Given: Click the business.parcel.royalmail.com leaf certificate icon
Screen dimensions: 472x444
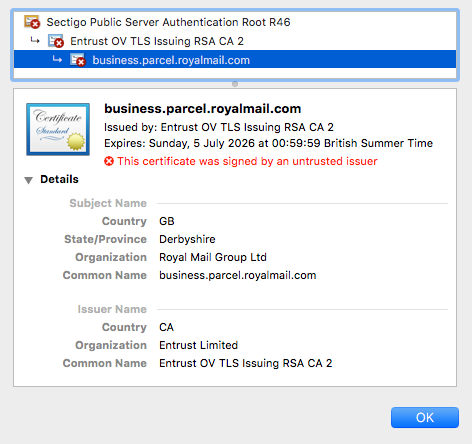Looking at the screenshot, I should [x=78, y=60].
